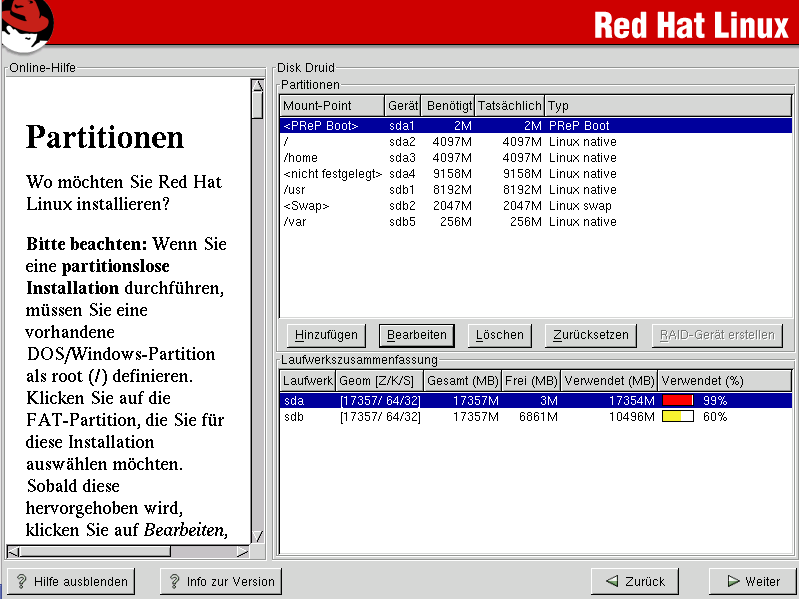
Task: Click the Zurücksetzen button
Action: [592, 335]
